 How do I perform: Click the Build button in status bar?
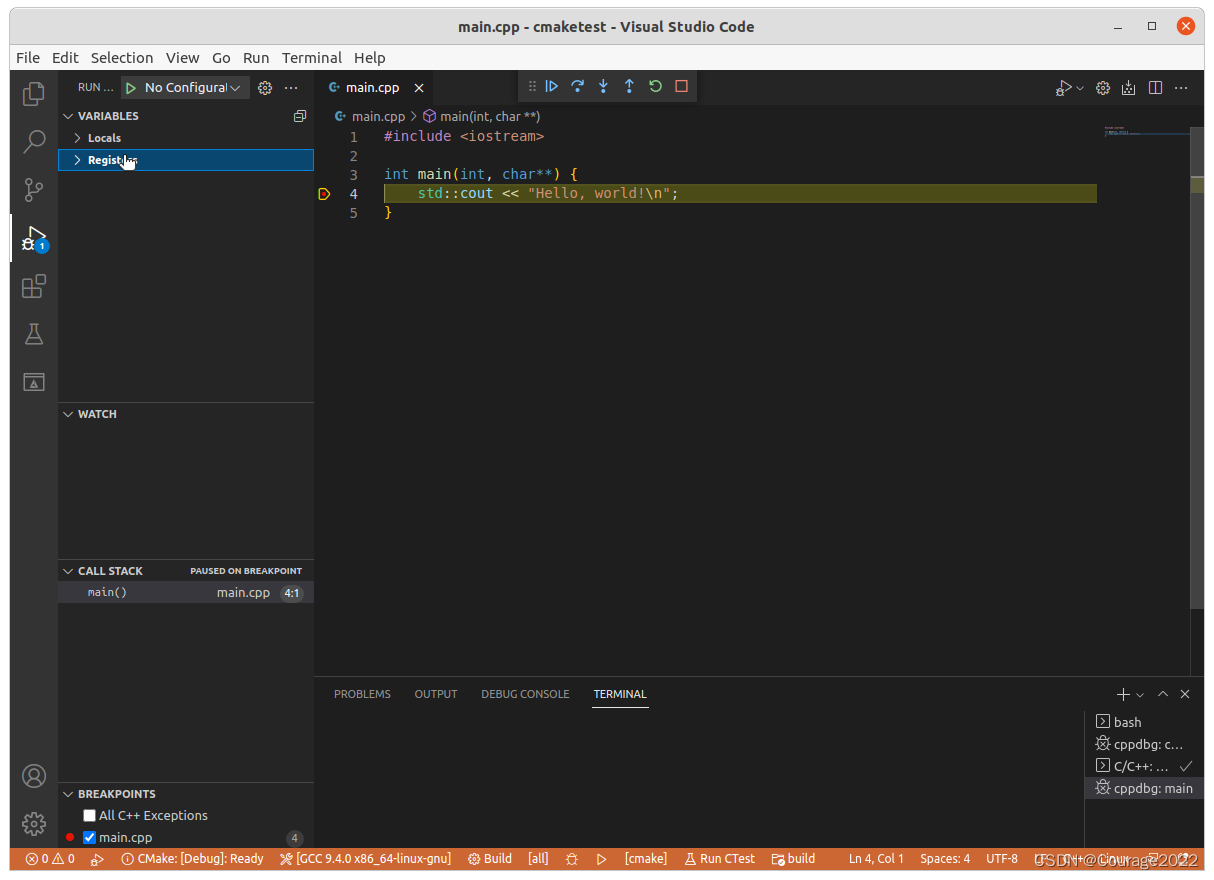[x=490, y=859]
